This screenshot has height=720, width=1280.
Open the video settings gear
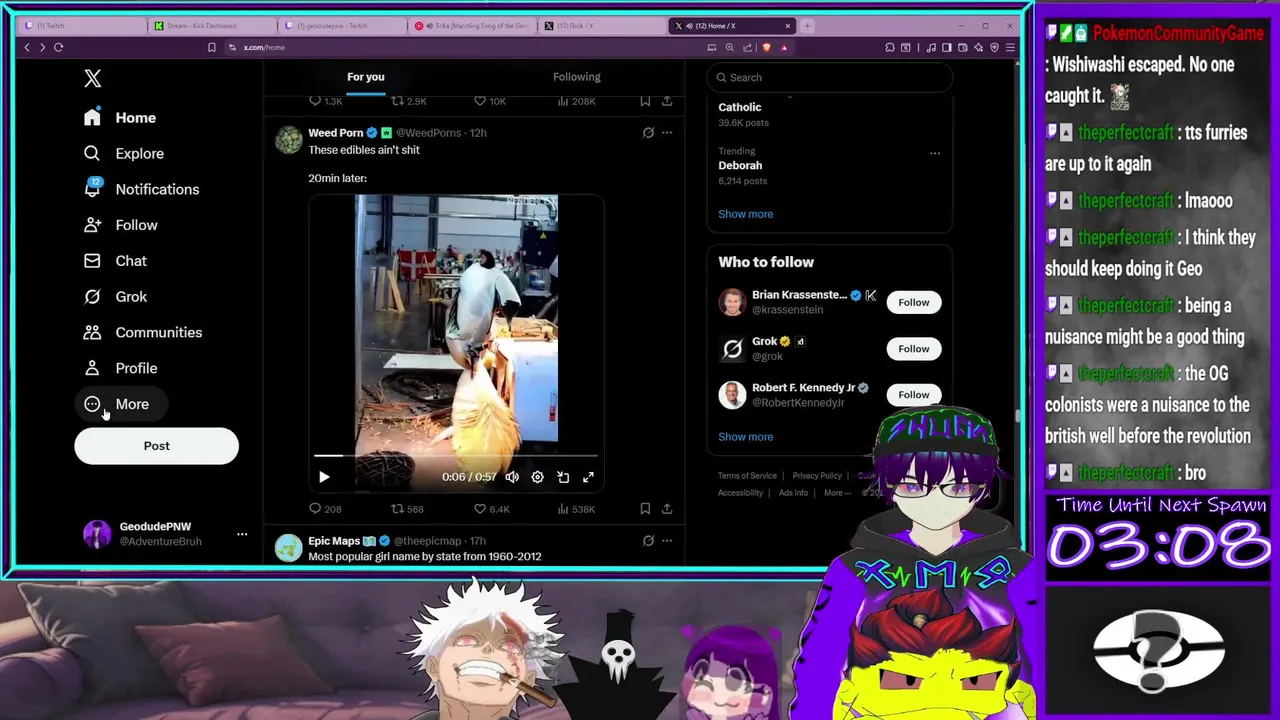[x=537, y=477]
